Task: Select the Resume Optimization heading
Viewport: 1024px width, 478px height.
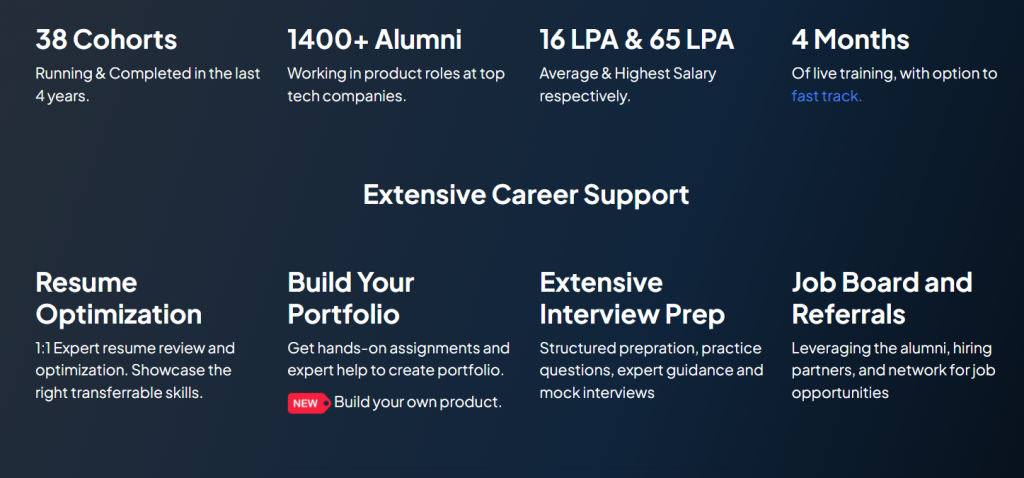Action: [119, 298]
